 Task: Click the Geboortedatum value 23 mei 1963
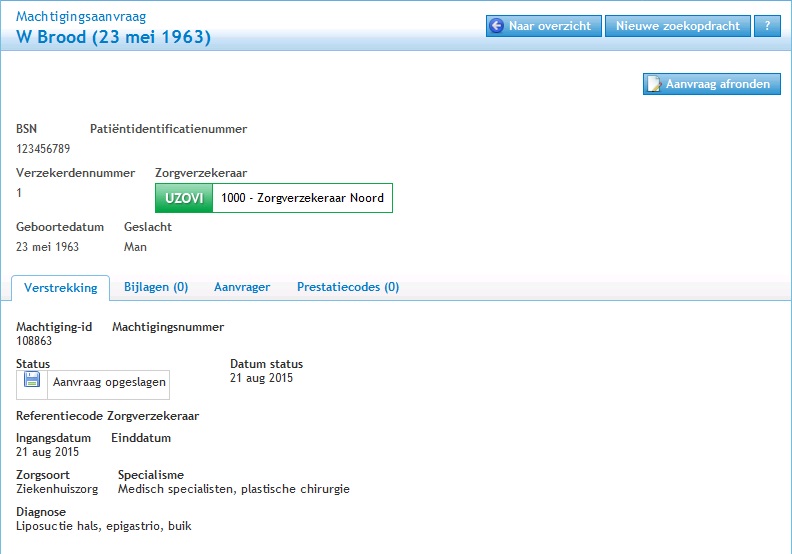click(47, 247)
